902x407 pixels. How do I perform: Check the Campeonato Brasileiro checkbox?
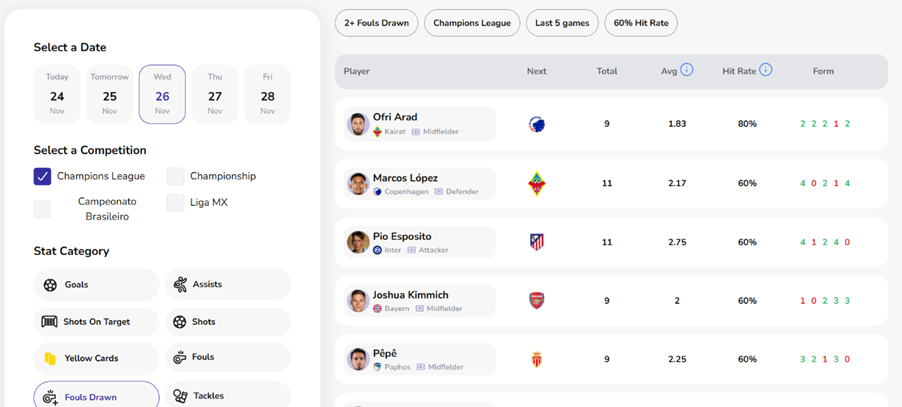42,208
